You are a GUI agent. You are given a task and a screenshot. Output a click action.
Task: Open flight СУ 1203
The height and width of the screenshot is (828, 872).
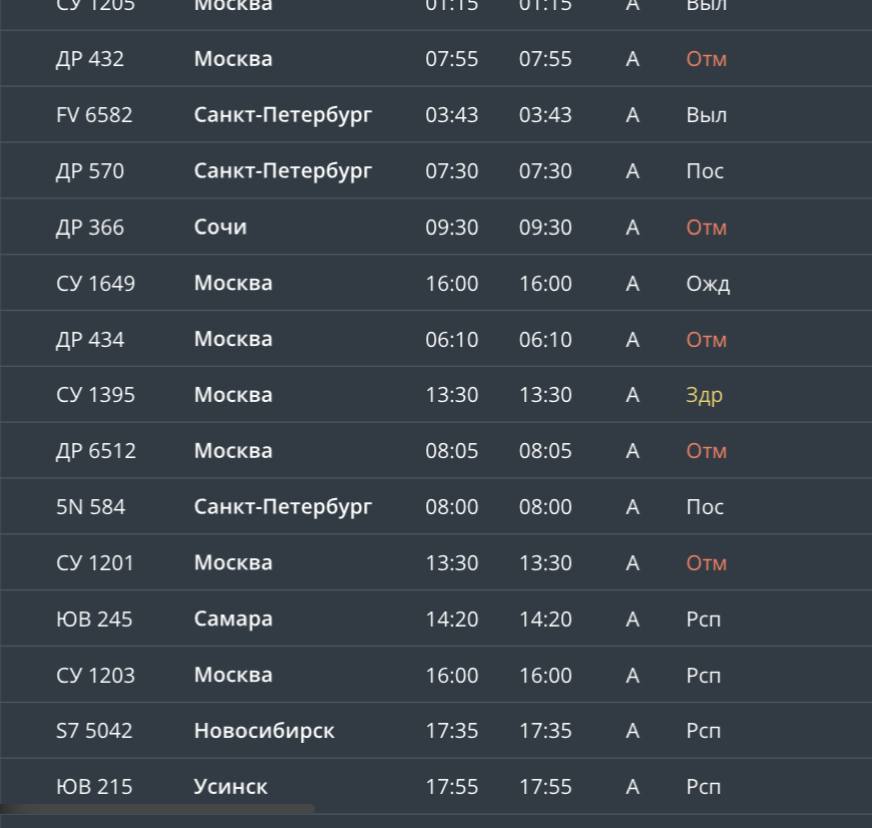click(x=95, y=675)
